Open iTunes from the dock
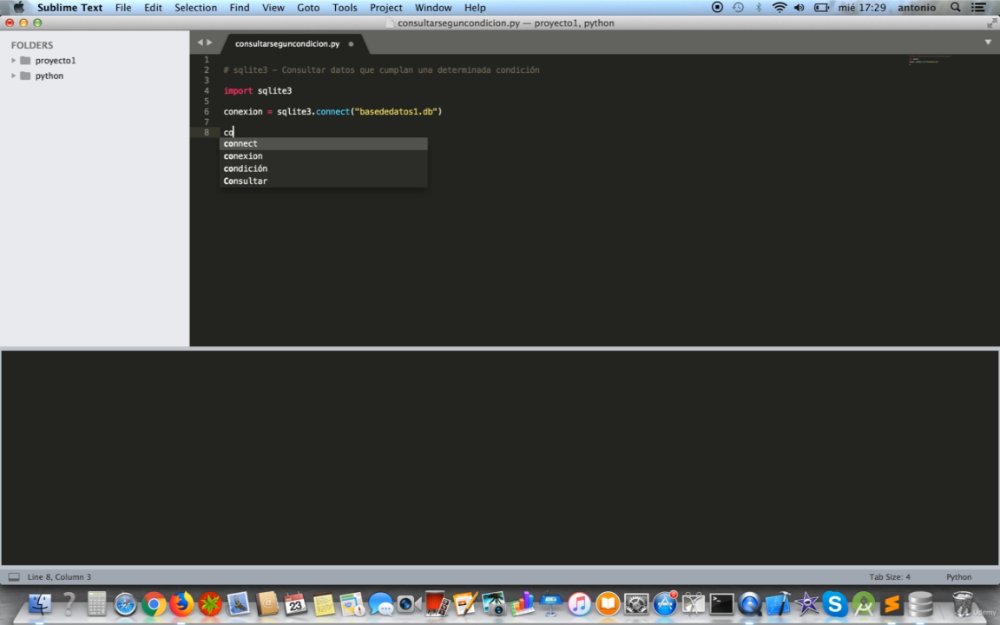Screen dimensions: 1000x625 tap(579, 604)
